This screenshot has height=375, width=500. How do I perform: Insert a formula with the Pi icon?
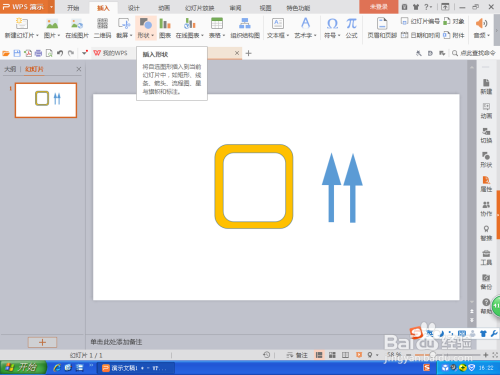pyautogui.click(x=351, y=24)
